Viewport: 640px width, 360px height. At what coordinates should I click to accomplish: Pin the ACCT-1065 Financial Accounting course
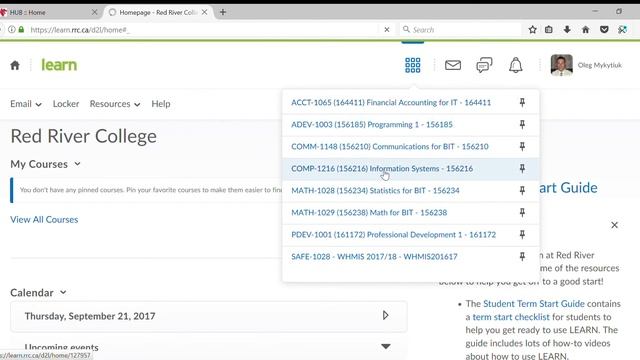pos(522,102)
